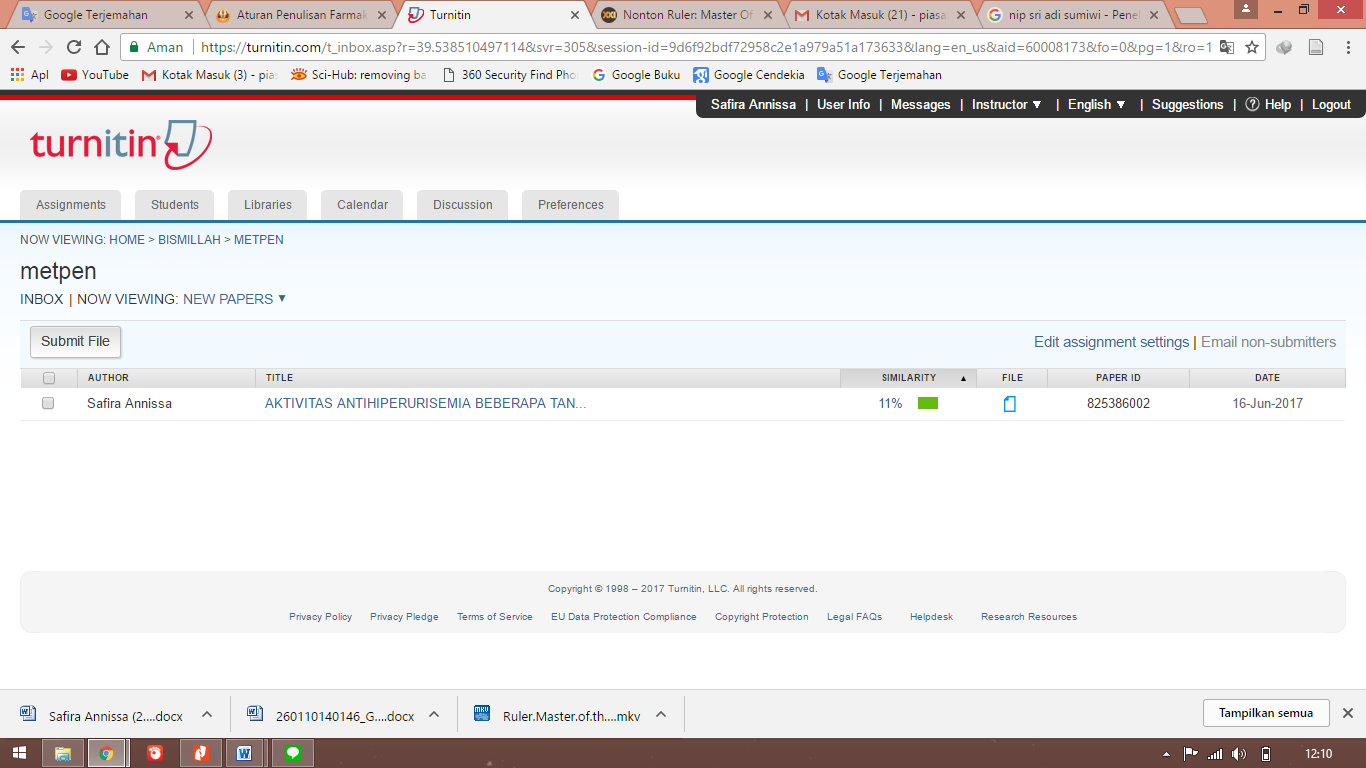The image size is (1366, 768).
Task: Bookmark this page with the star icon
Action: 1251,47
